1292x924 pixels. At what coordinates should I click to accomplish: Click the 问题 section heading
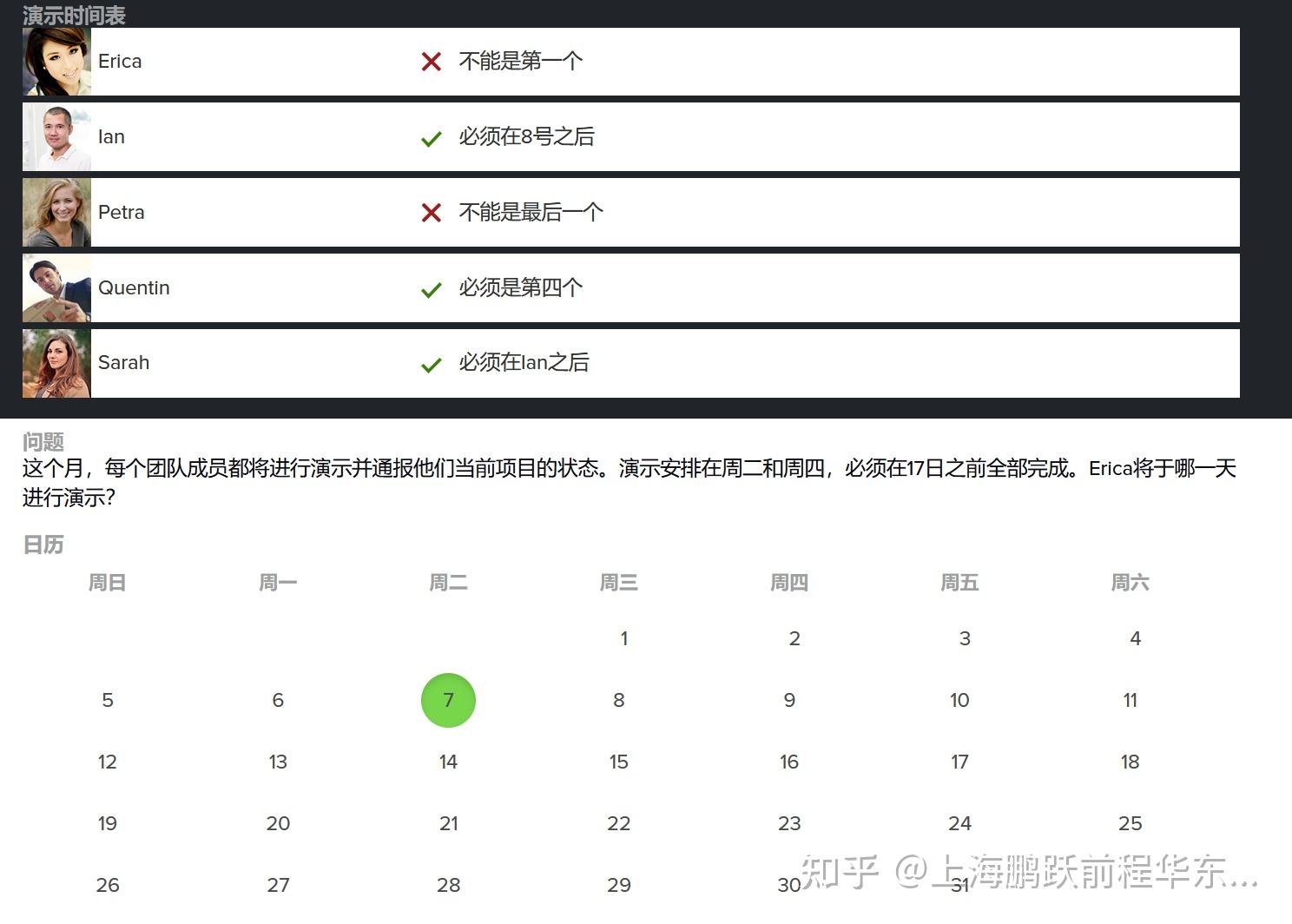pyautogui.click(x=43, y=441)
